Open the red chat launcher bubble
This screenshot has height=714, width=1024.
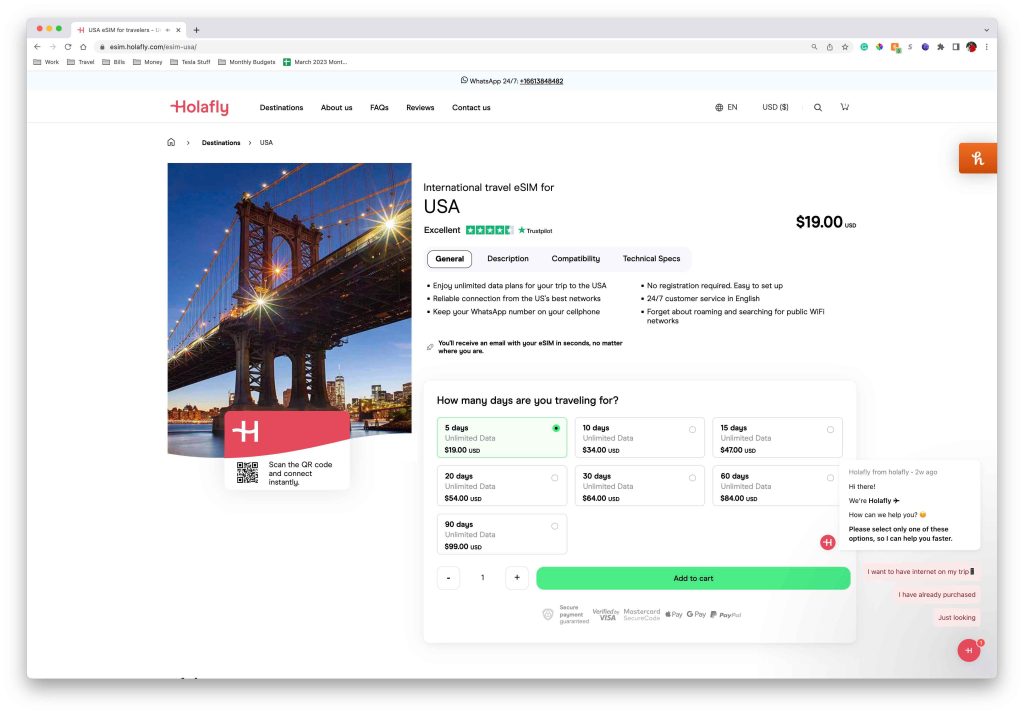point(969,650)
